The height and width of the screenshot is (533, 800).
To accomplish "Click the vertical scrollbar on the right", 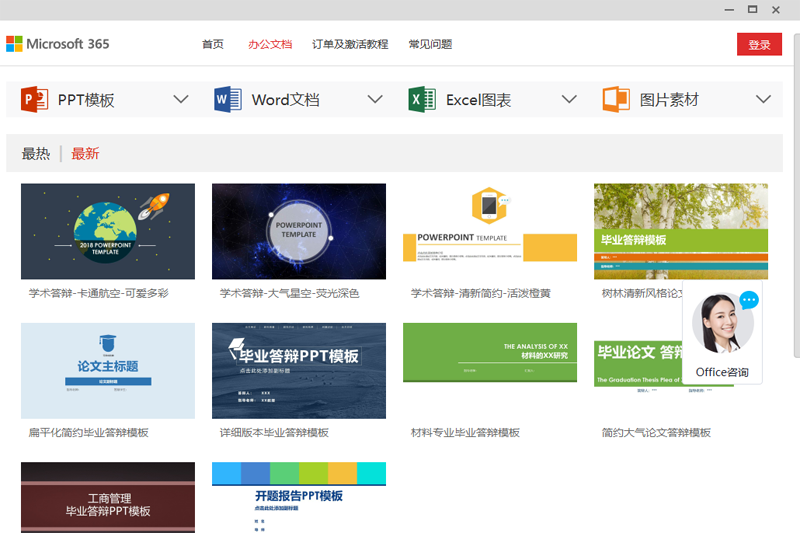I will pos(795,200).
